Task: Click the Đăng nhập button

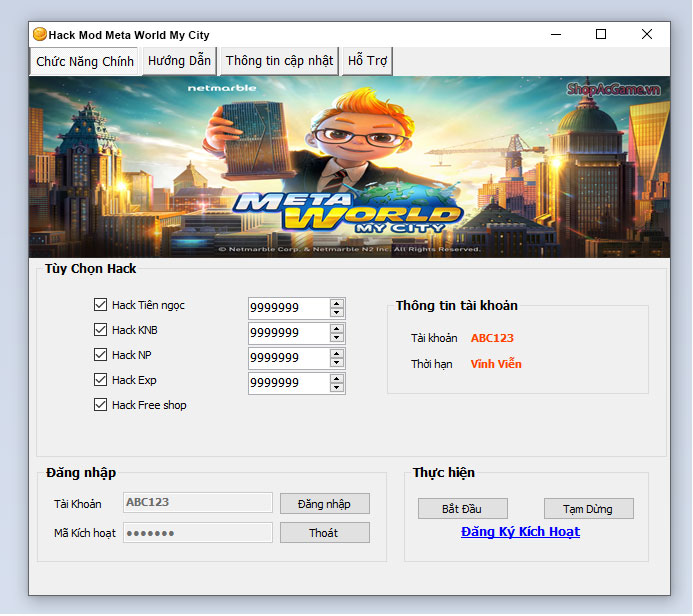Action: 324,504
